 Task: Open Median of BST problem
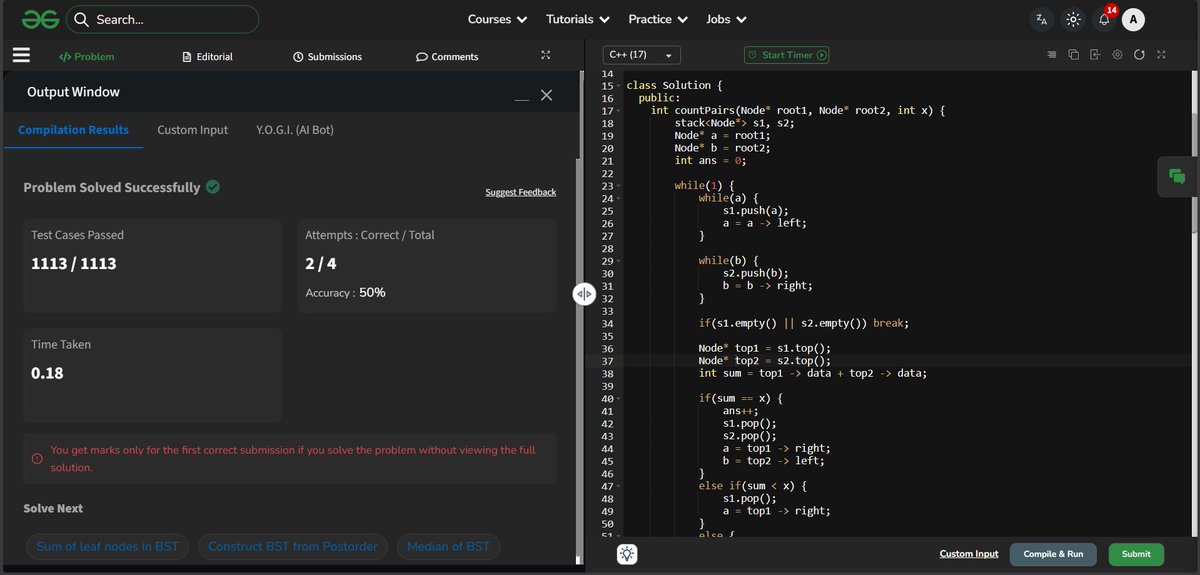tap(449, 546)
